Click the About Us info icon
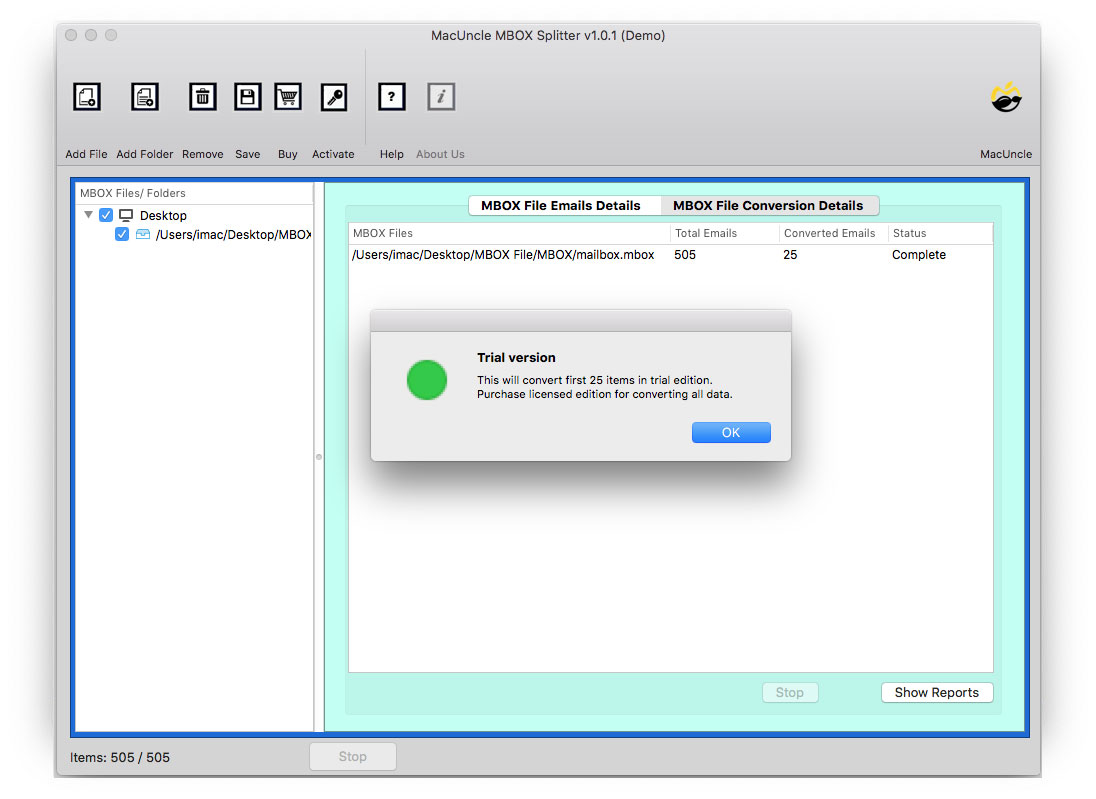The width and height of the screenshot is (1096, 799). click(441, 96)
